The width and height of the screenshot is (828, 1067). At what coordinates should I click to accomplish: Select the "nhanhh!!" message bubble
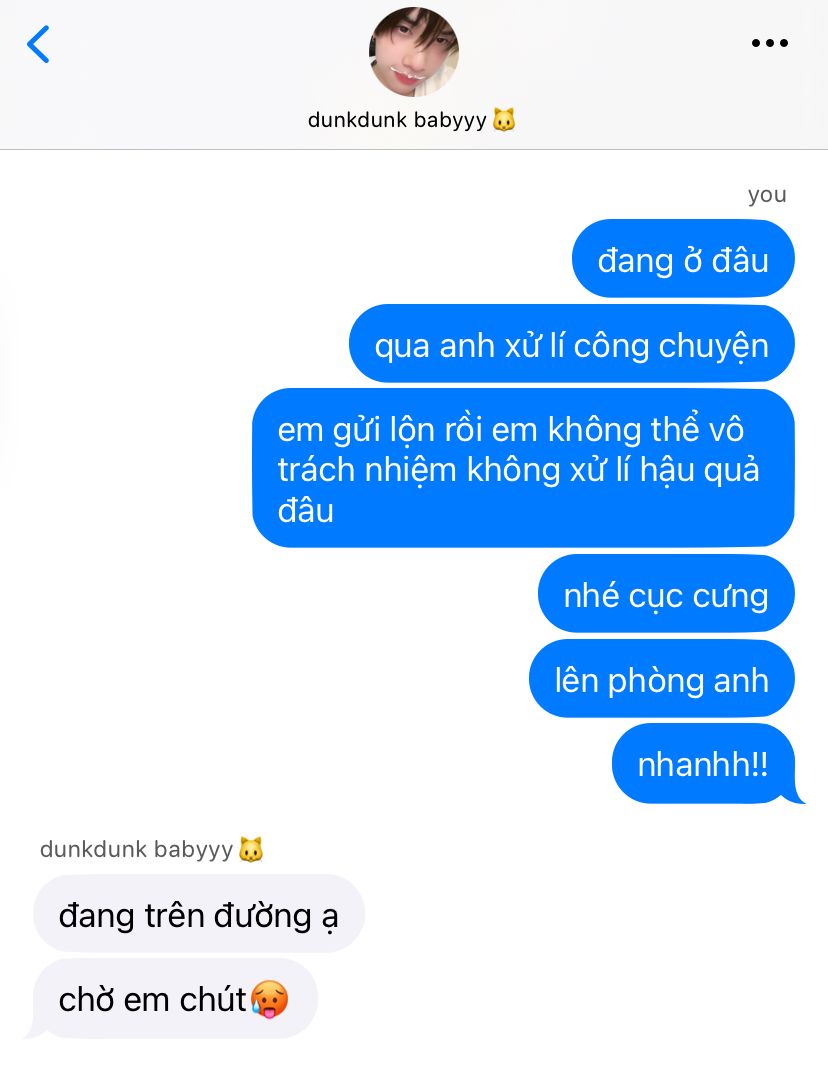[x=703, y=764]
